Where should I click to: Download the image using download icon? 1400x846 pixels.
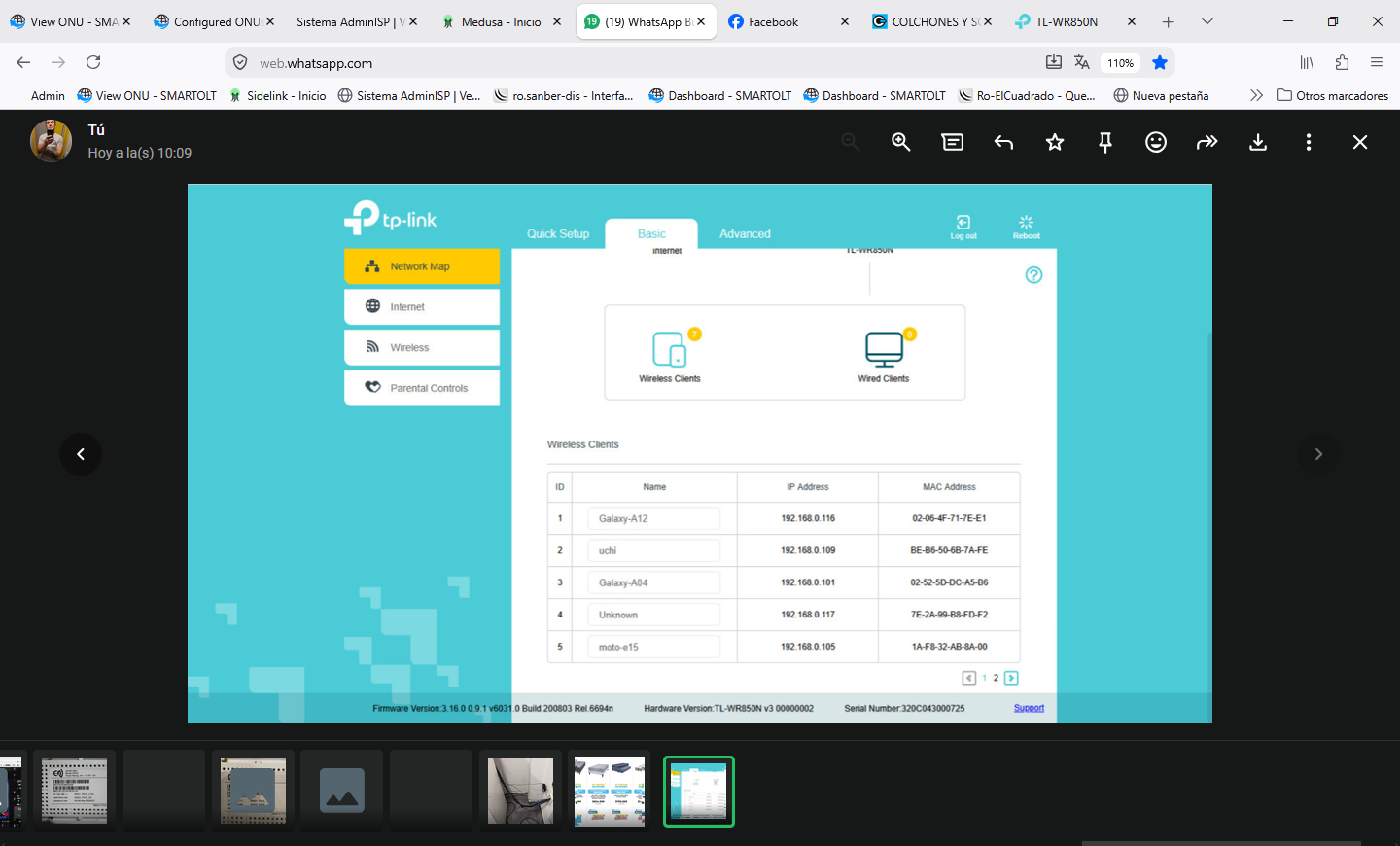(x=1258, y=142)
